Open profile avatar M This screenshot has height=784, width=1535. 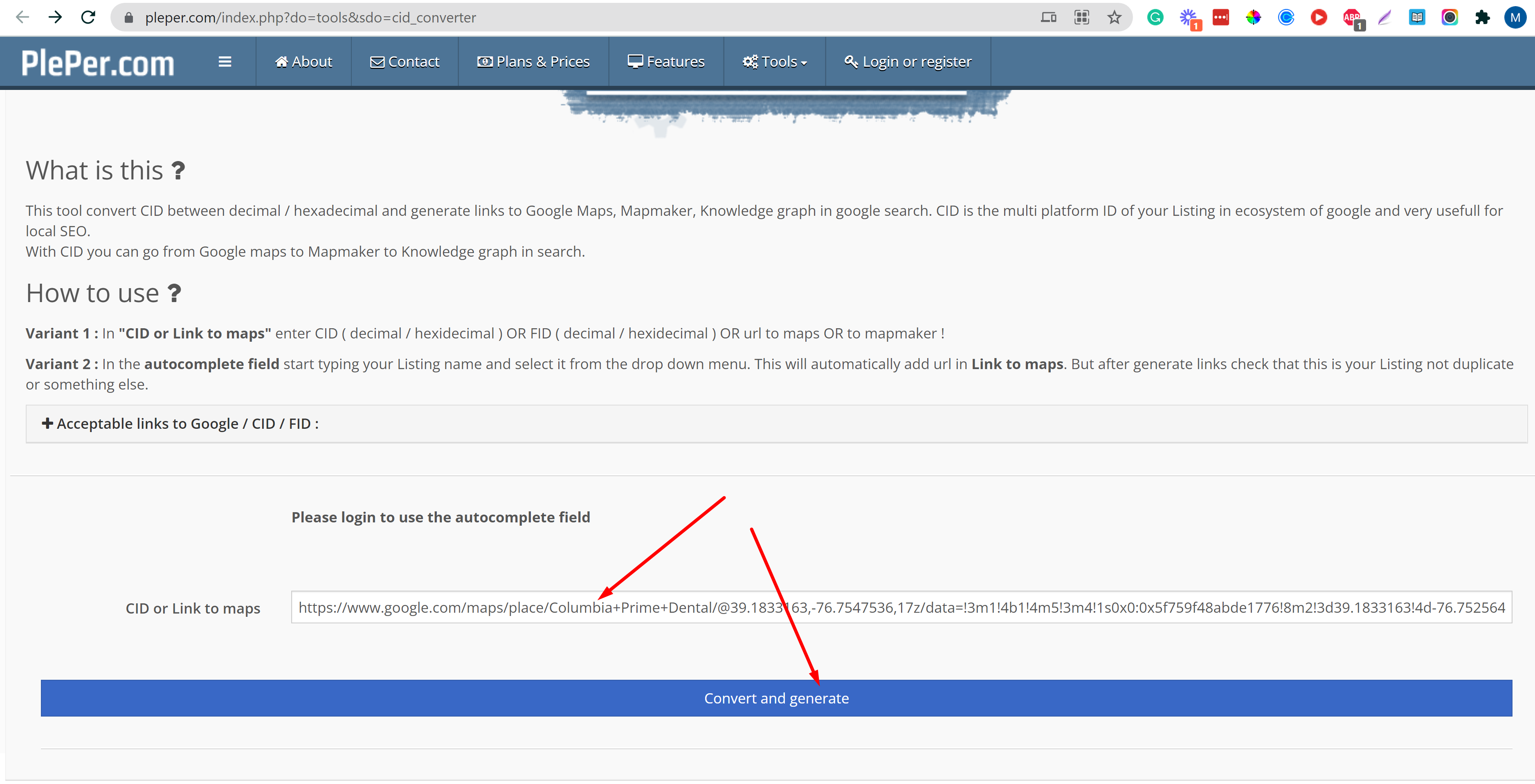1515,17
